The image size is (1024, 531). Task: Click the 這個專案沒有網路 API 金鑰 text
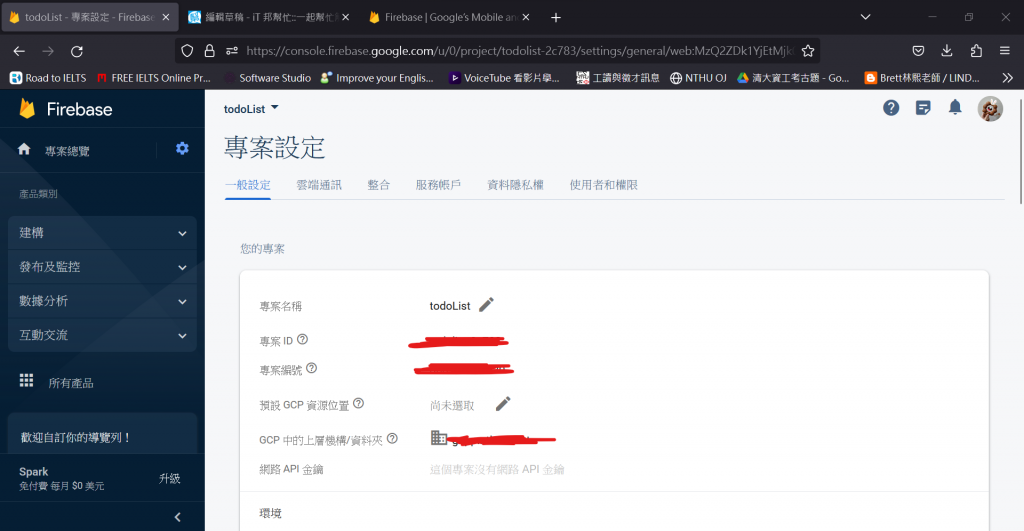pos(497,469)
